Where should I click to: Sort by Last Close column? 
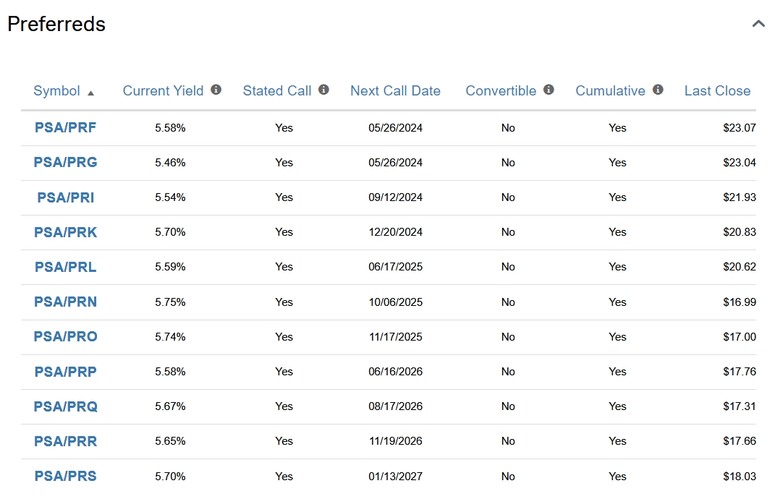click(x=717, y=91)
